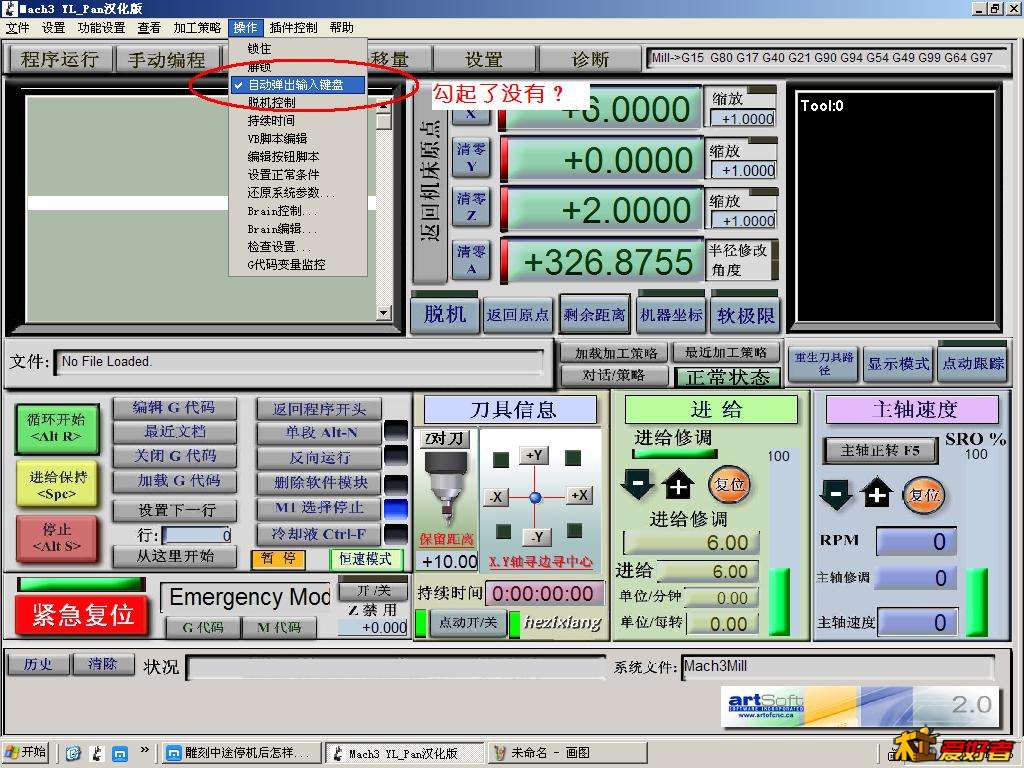Viewport: 1024px width, 768px height.
Task: Select 还原系统参数... menu entry
Action: click(x=298, y=193)
